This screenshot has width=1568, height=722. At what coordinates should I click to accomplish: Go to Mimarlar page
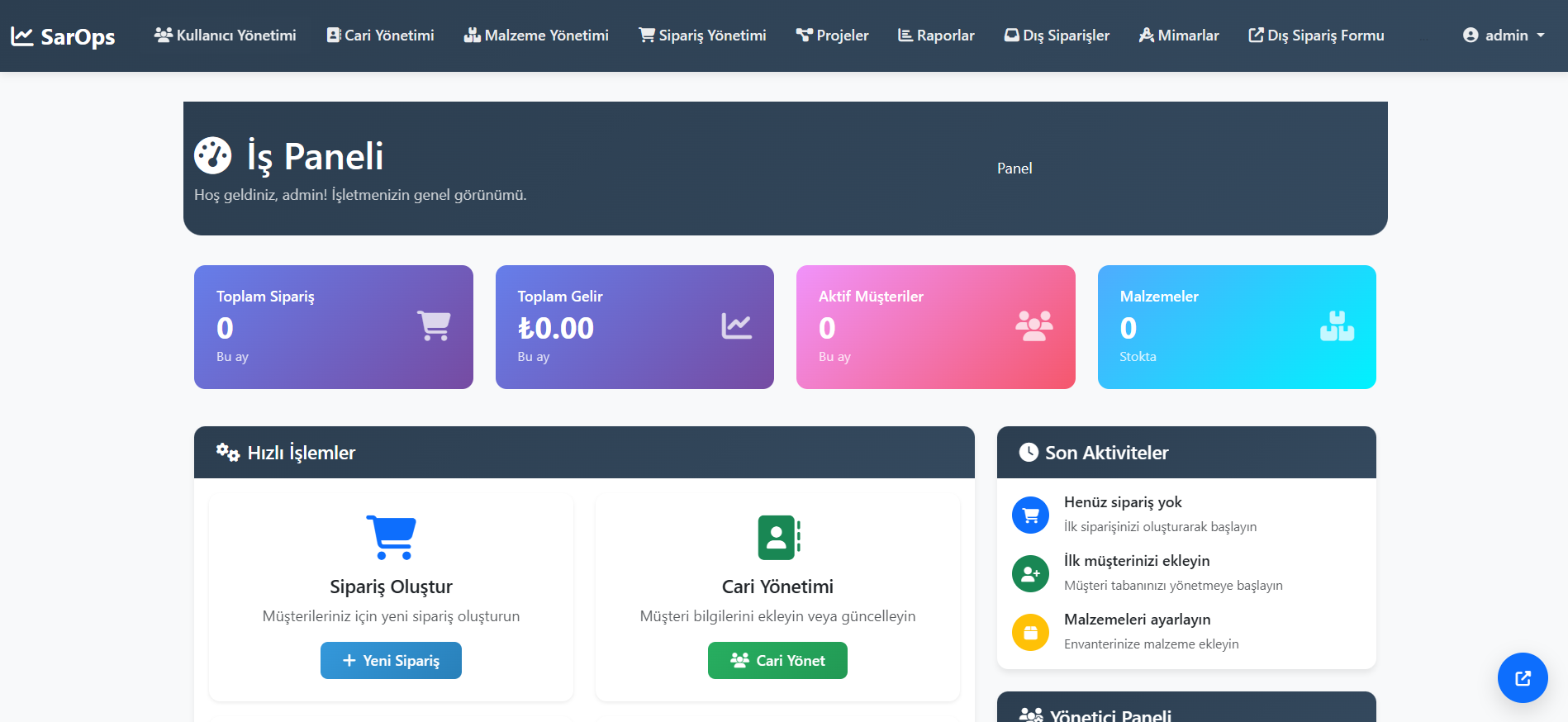point(1179,36)
